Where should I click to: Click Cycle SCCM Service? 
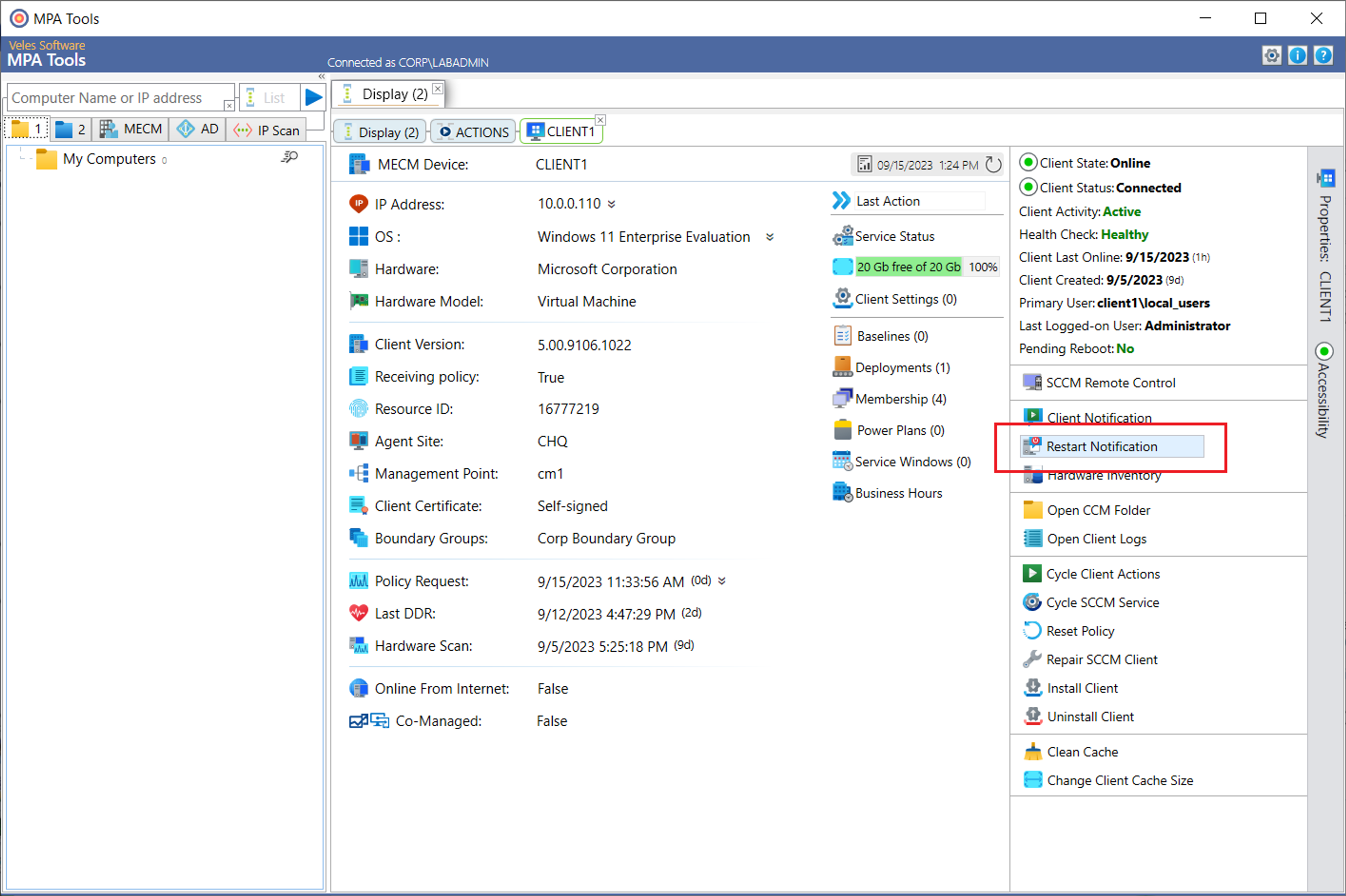[1090, 602]
